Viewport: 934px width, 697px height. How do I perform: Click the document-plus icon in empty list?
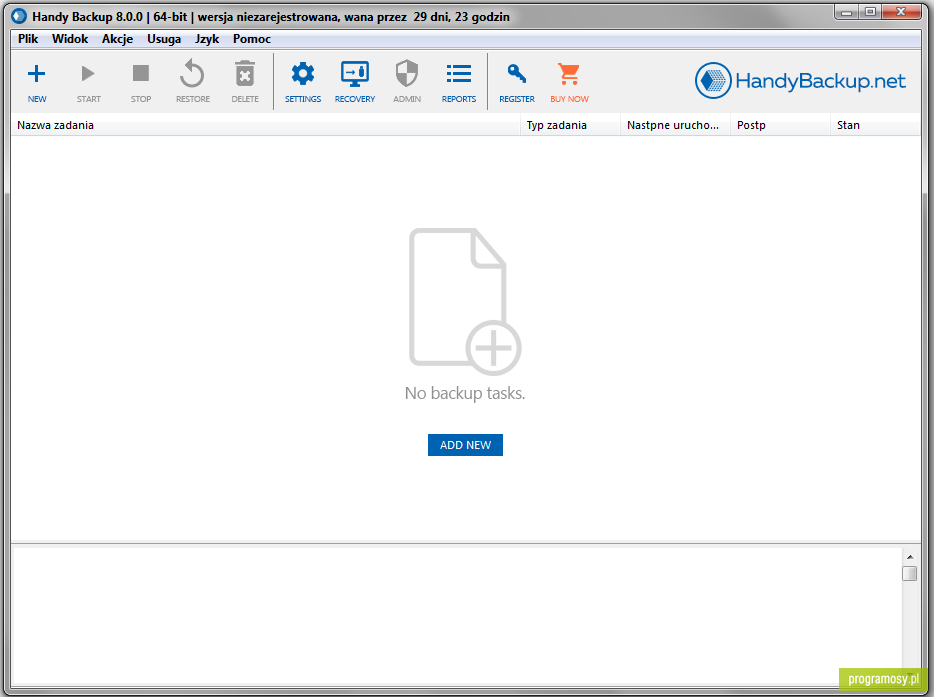(x=465, y=301)
